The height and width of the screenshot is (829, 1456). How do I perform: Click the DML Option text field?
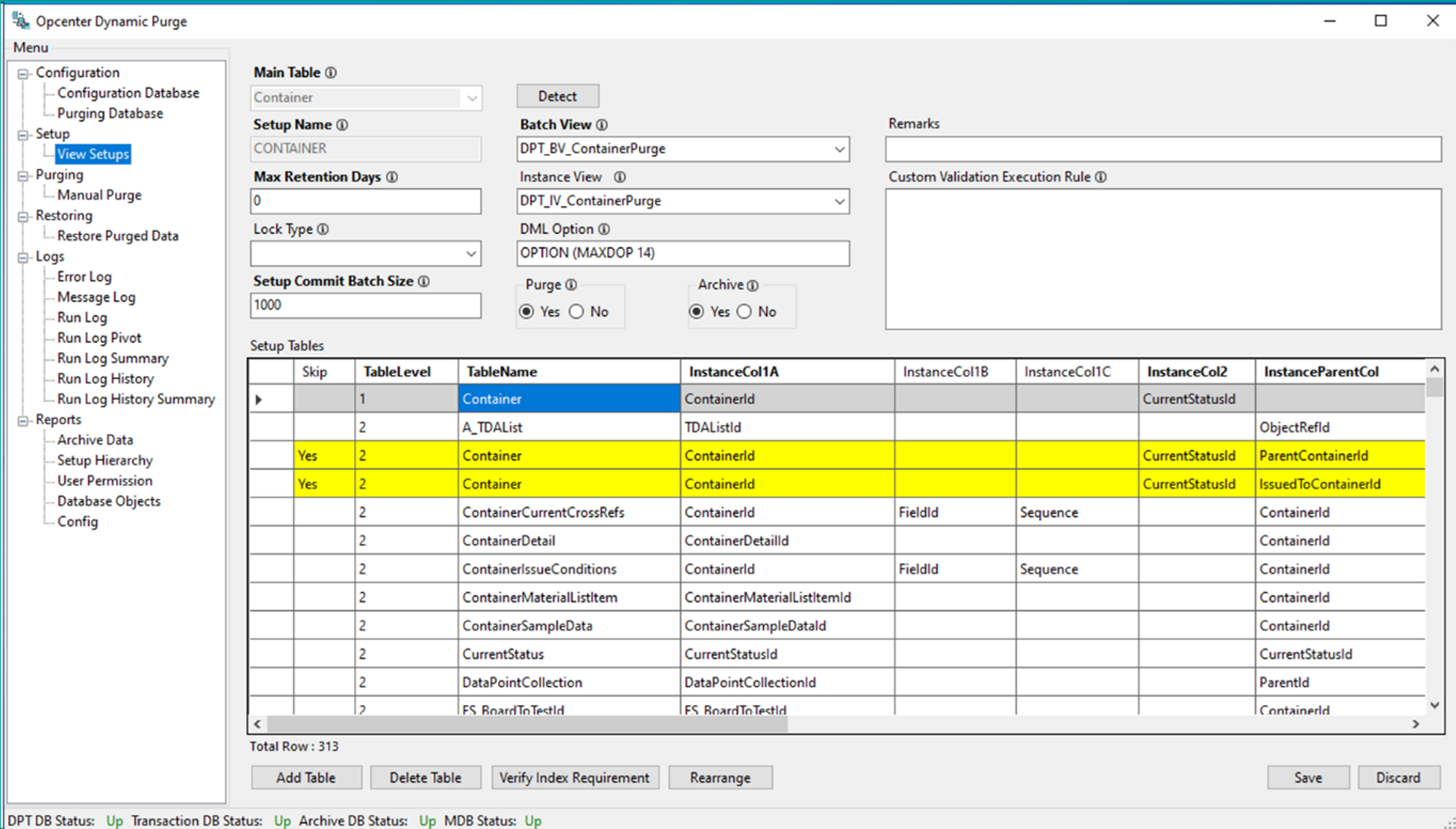point(682,254)
